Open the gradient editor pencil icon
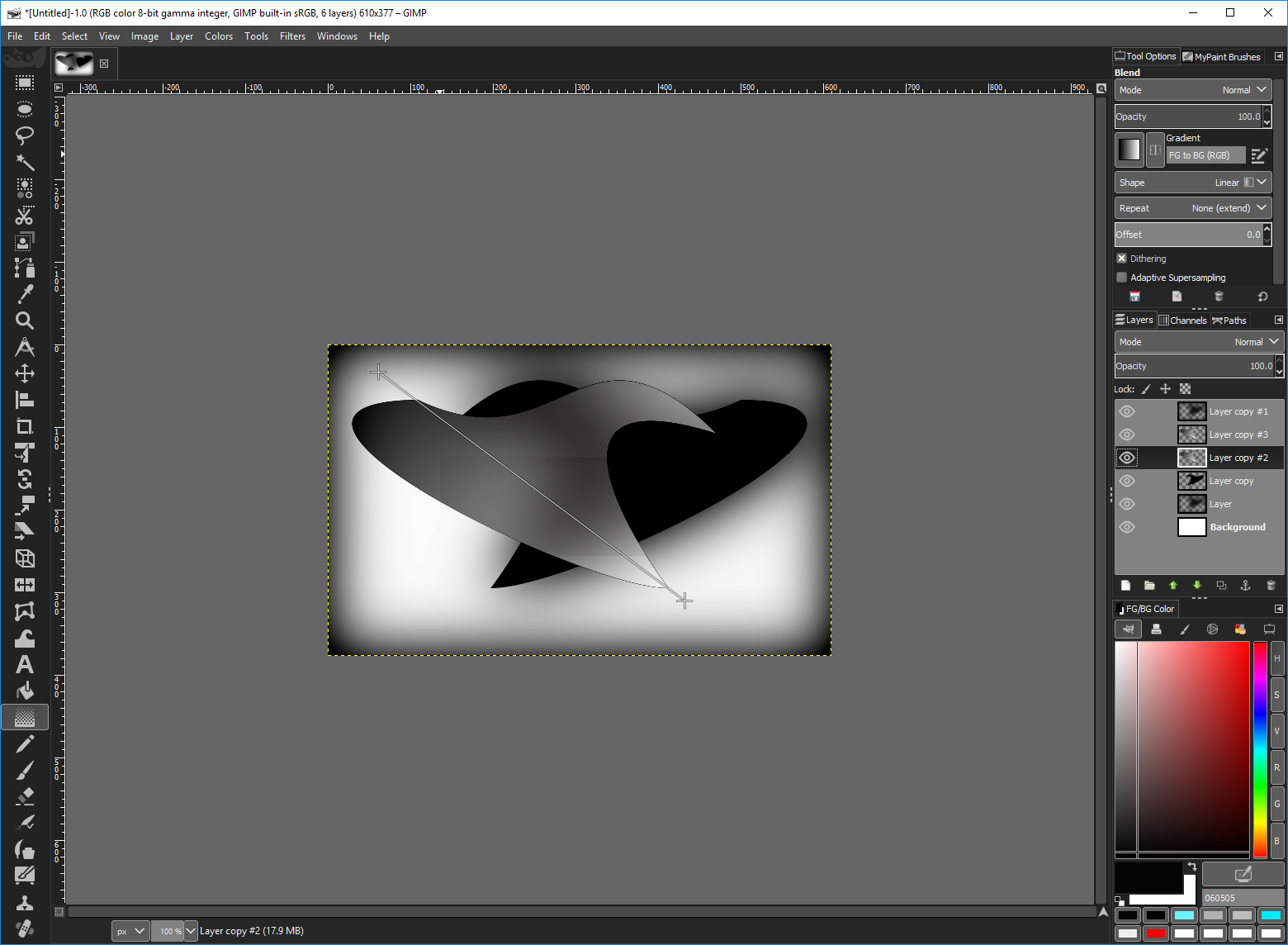The image size is (1288, 945). pyautogui.click(x=1259, y=155)
